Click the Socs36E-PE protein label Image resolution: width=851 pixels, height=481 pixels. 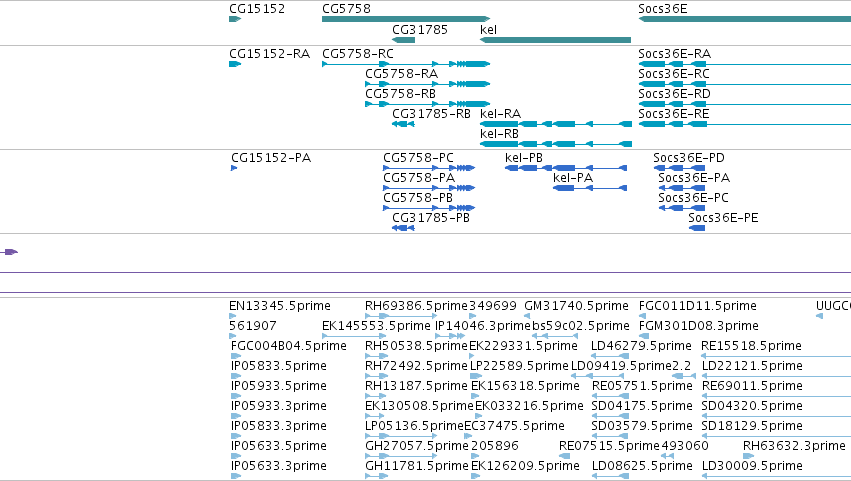click(x=723, y=218)
